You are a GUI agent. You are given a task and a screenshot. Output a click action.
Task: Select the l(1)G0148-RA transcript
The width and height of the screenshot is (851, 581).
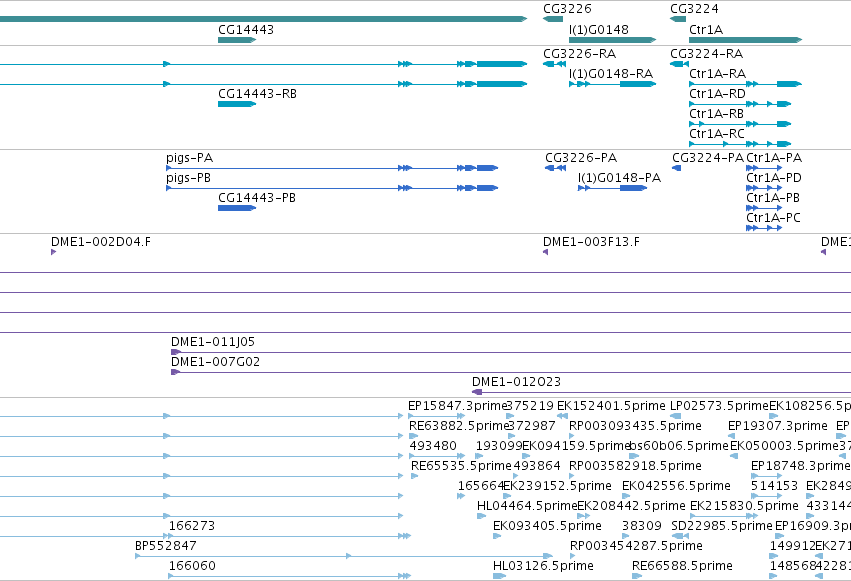click(612, 84)
